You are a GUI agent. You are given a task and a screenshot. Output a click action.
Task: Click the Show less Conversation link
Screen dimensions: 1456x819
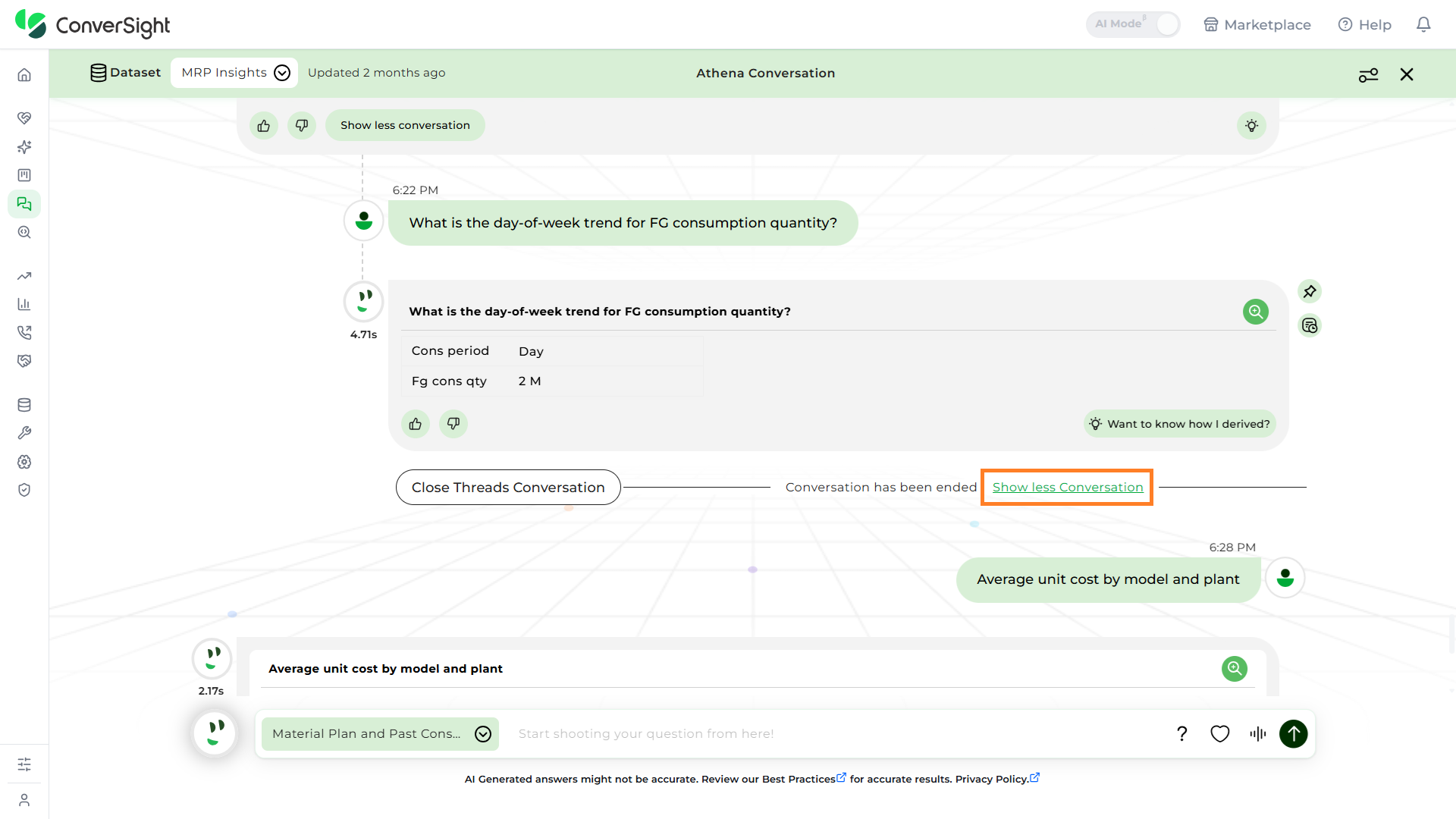1068,487
